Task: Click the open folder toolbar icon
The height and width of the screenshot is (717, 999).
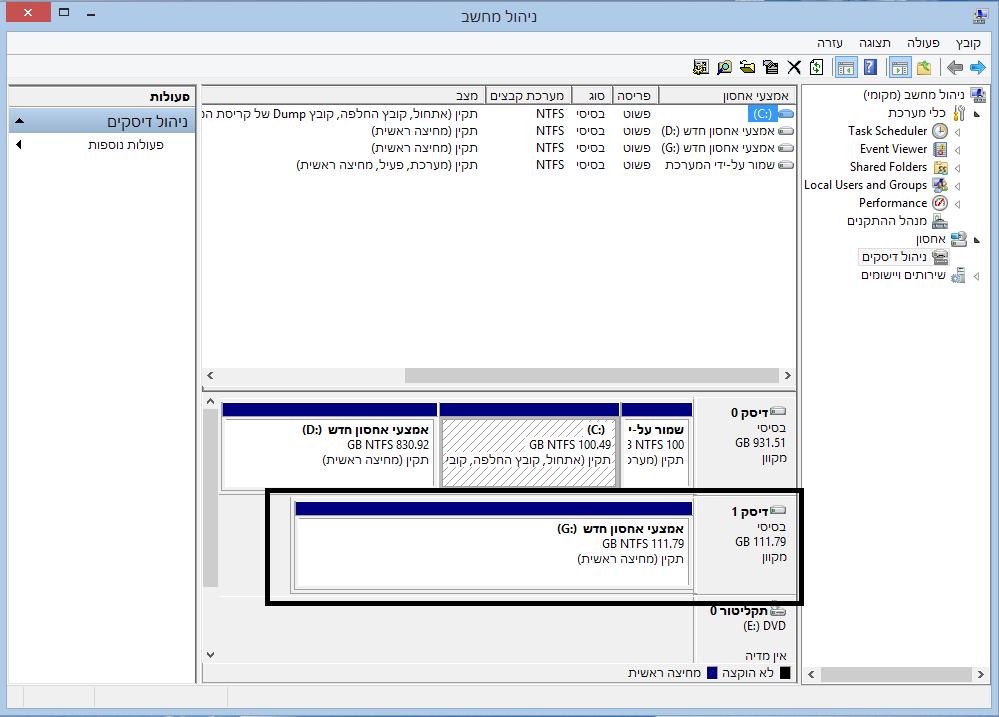Action: point(747,68)
